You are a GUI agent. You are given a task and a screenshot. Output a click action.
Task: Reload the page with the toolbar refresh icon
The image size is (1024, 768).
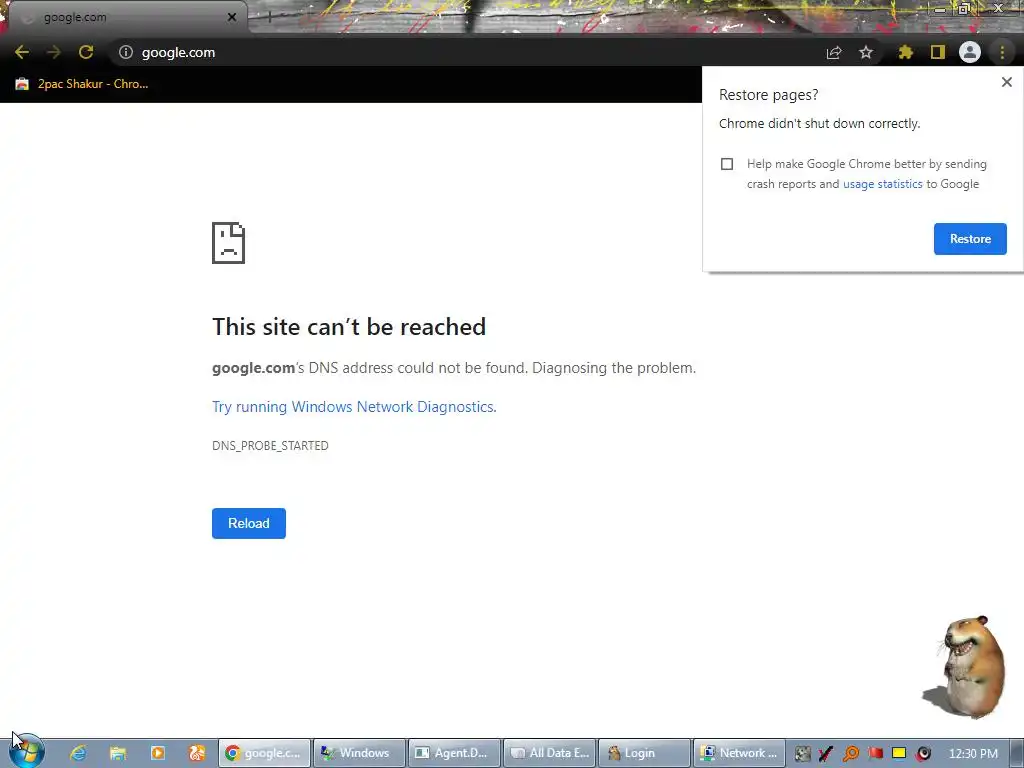coord(86,52)
